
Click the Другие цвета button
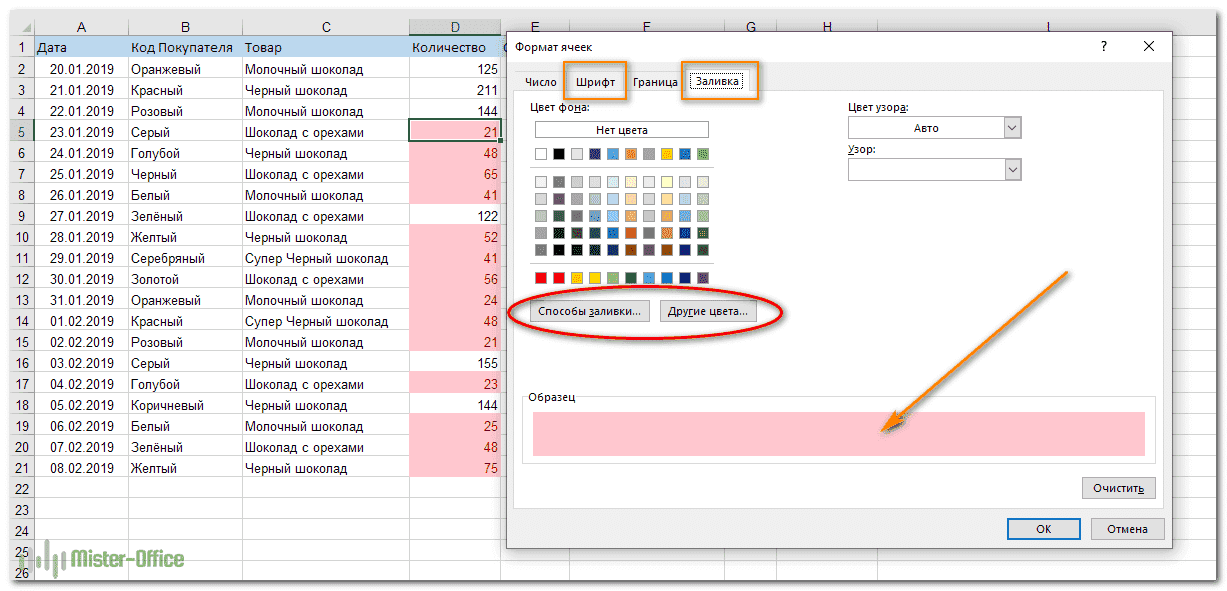707,312
